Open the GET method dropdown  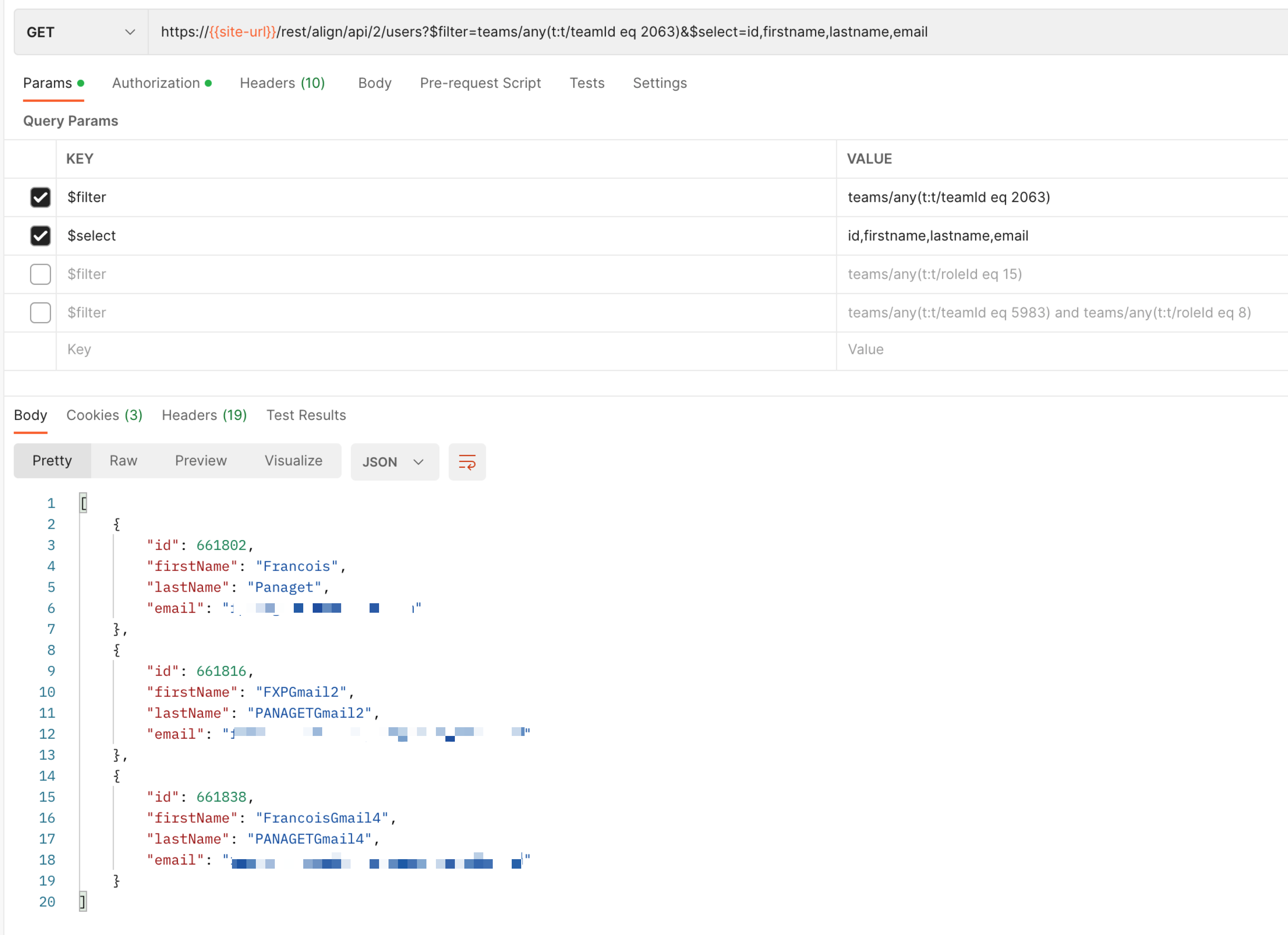tap(81, 32)
